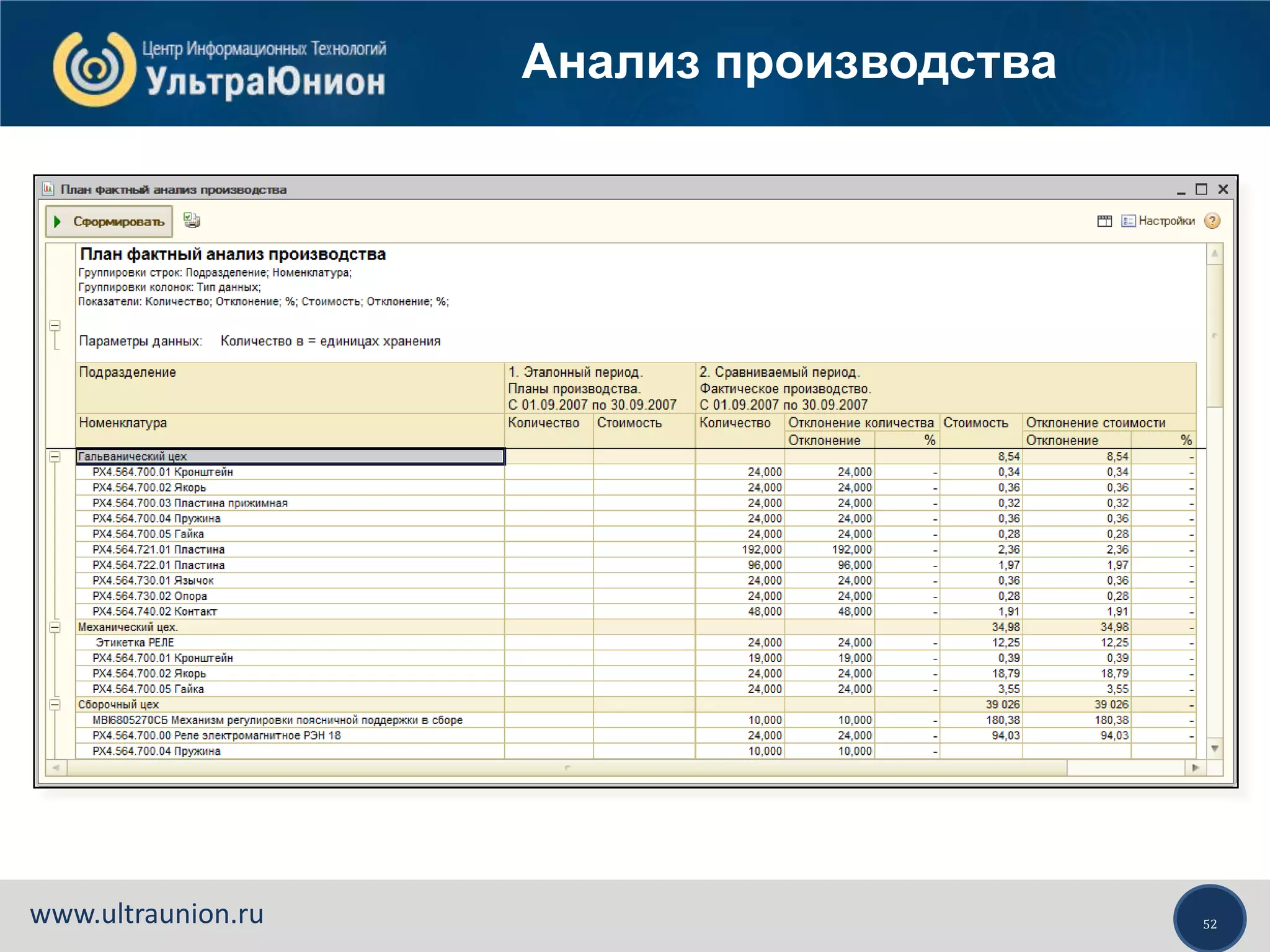Select row РХ4.564.700.00 Реле электромагнитное РЭН 18
This screenshot has width=1270, height=952.
tap(290, 736)
